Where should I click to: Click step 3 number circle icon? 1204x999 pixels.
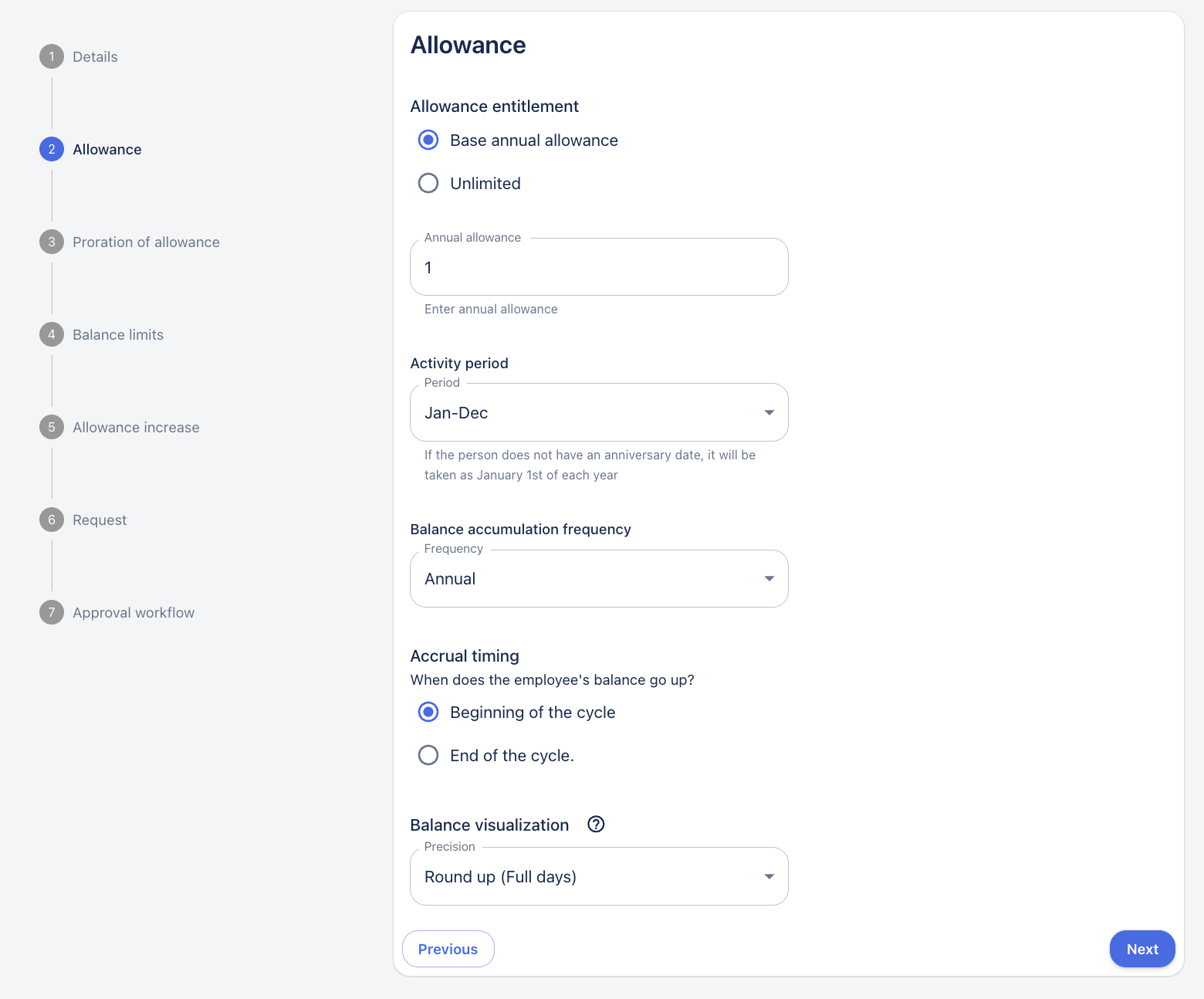[x=52, y=242]
